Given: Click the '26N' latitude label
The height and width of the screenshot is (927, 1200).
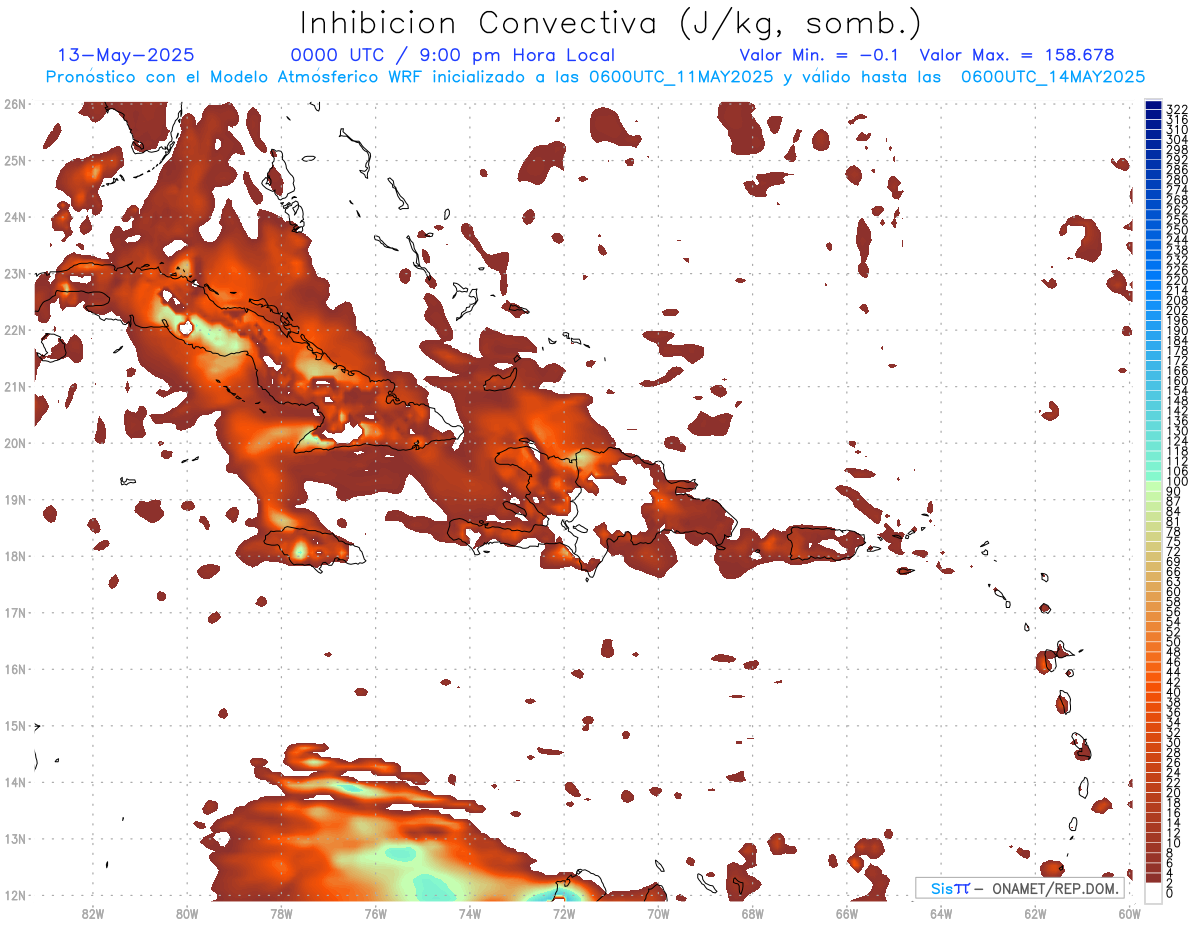Looking at the screenshot, I should coord(15,104).
